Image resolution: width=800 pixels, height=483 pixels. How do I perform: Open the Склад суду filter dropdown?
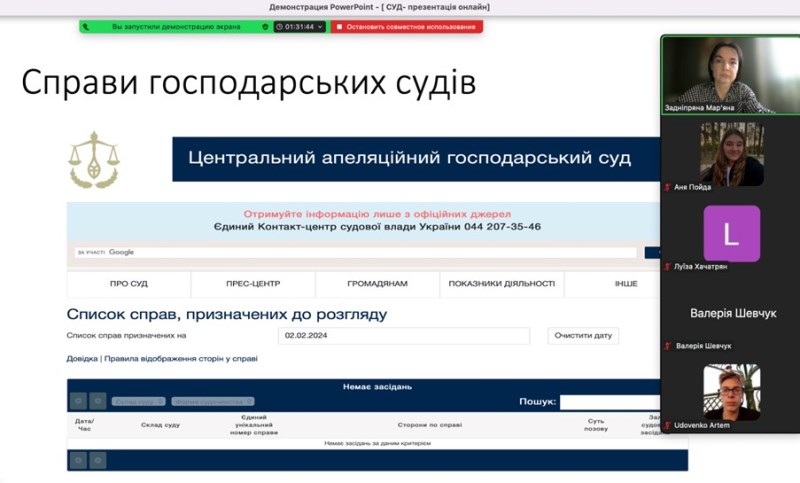(x=139, y=402)
